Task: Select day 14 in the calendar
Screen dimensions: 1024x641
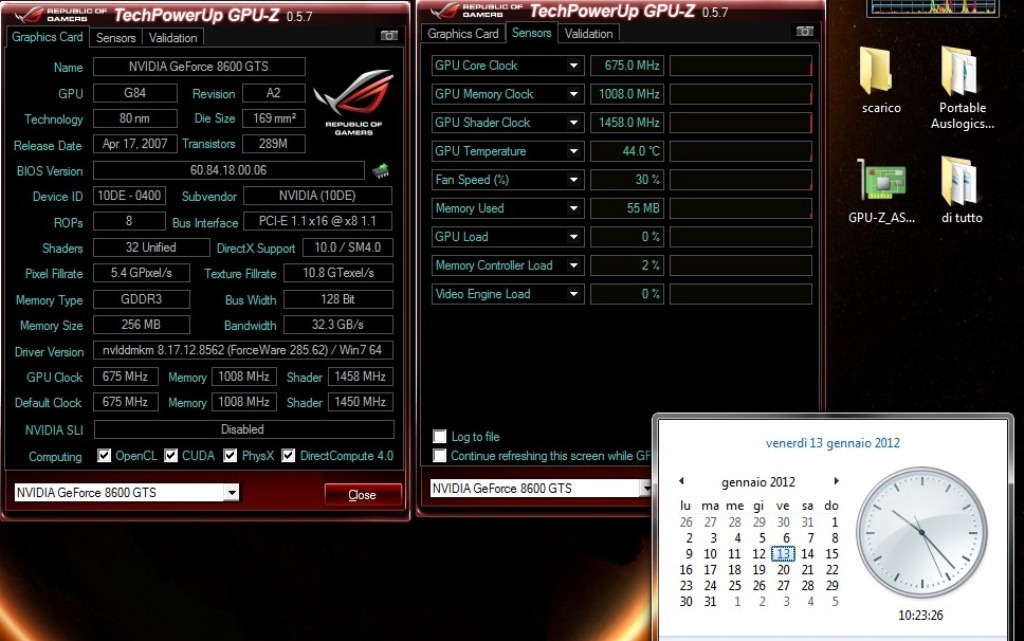Action: pos(807,554)
